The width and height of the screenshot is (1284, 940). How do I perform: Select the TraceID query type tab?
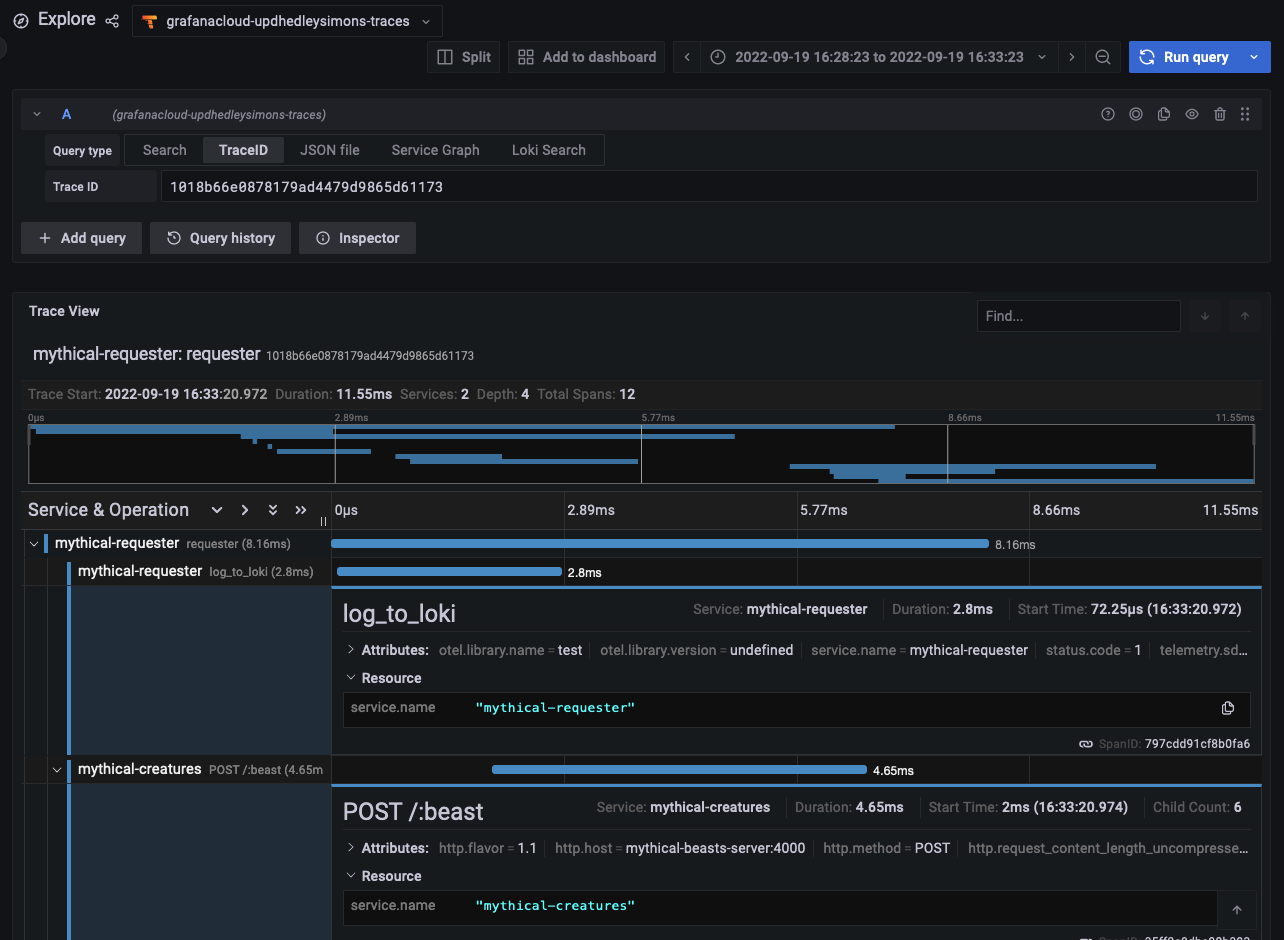click(x=243, y=150)
